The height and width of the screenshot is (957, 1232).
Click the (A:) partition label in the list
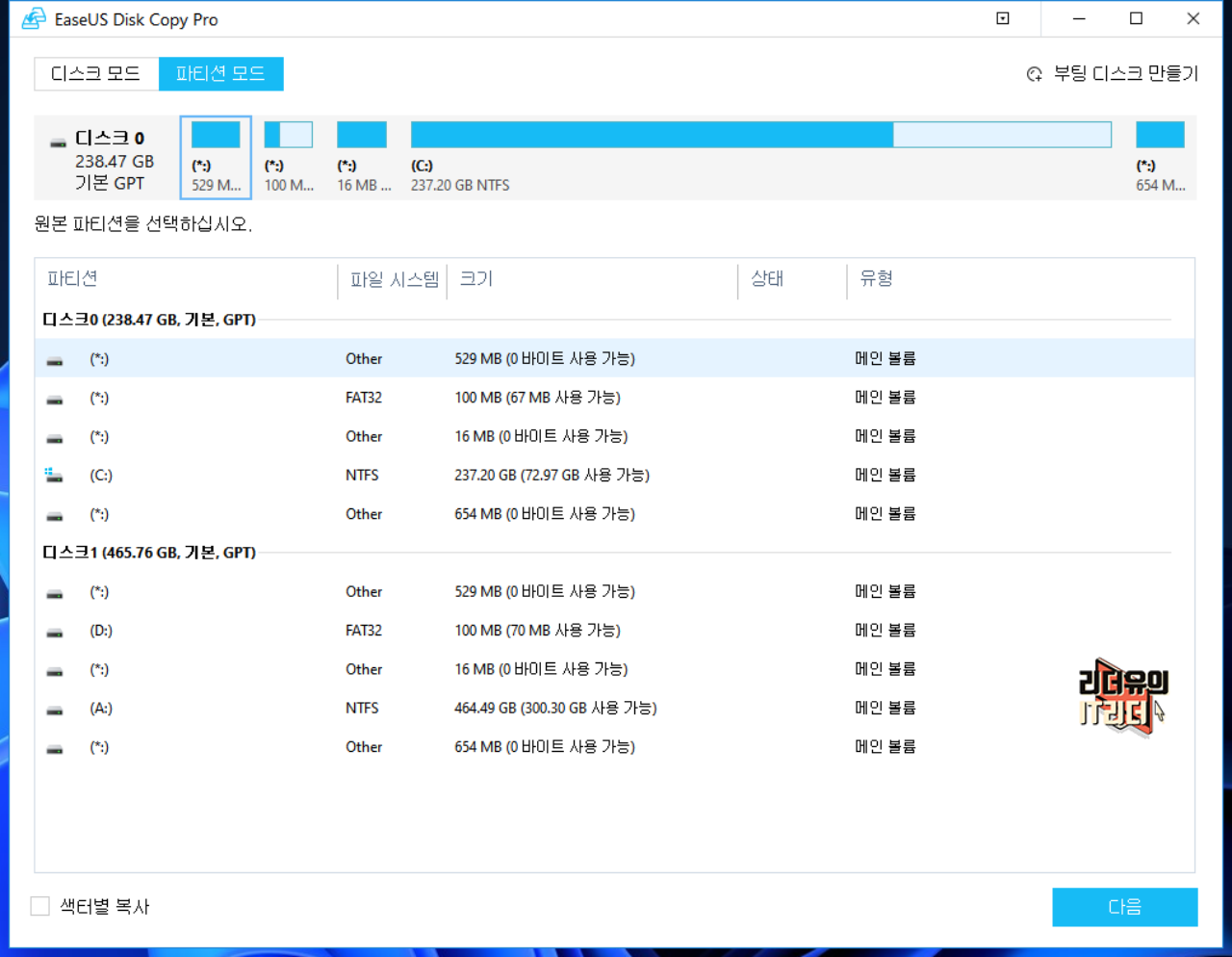(x=101, y=708)
